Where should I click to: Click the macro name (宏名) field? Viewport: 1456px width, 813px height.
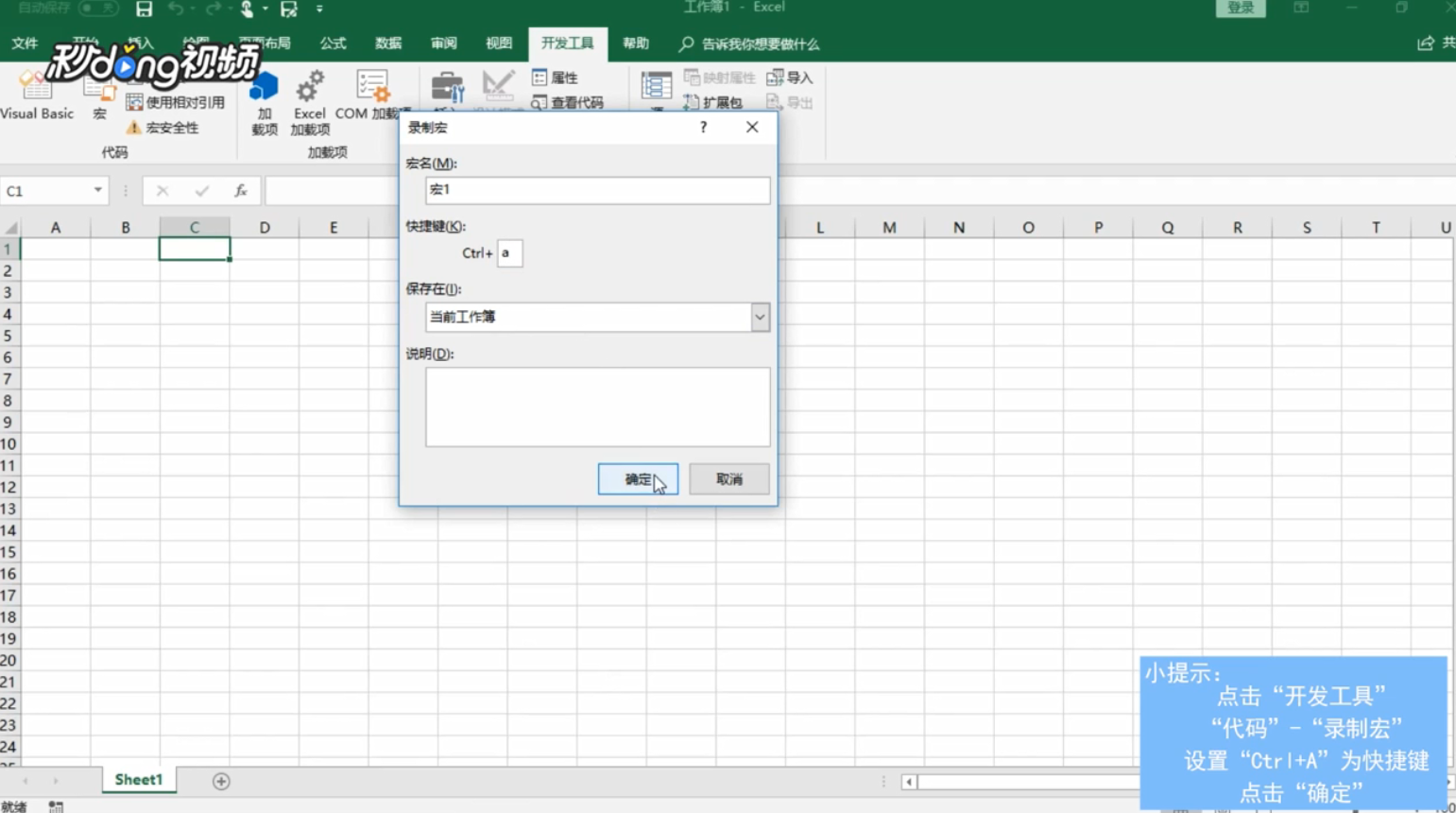pos(597,190)
